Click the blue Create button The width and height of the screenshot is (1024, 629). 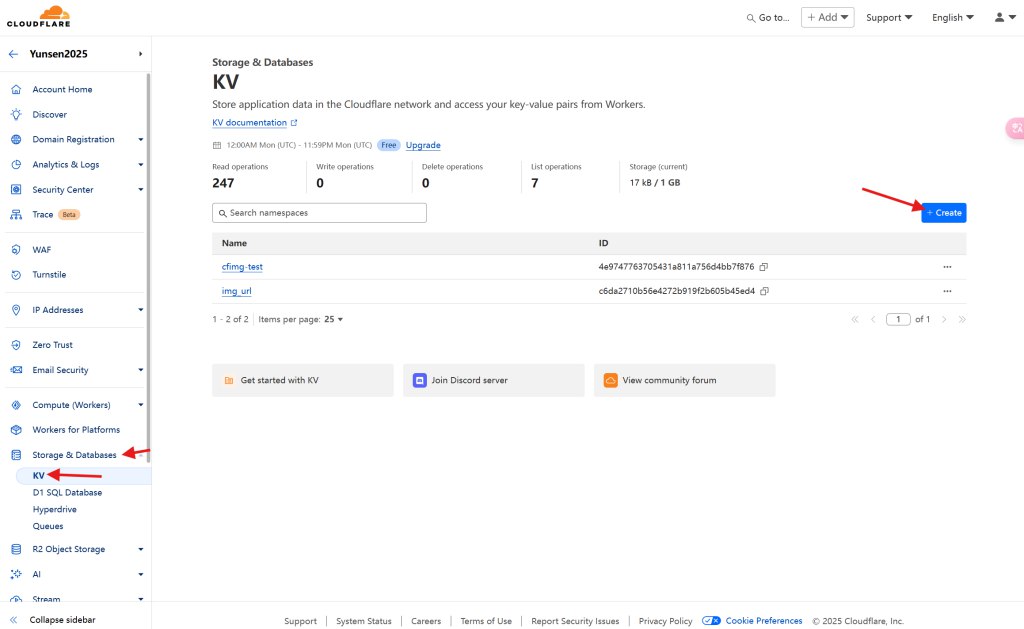pyautogui.click(x=943, y=212)
